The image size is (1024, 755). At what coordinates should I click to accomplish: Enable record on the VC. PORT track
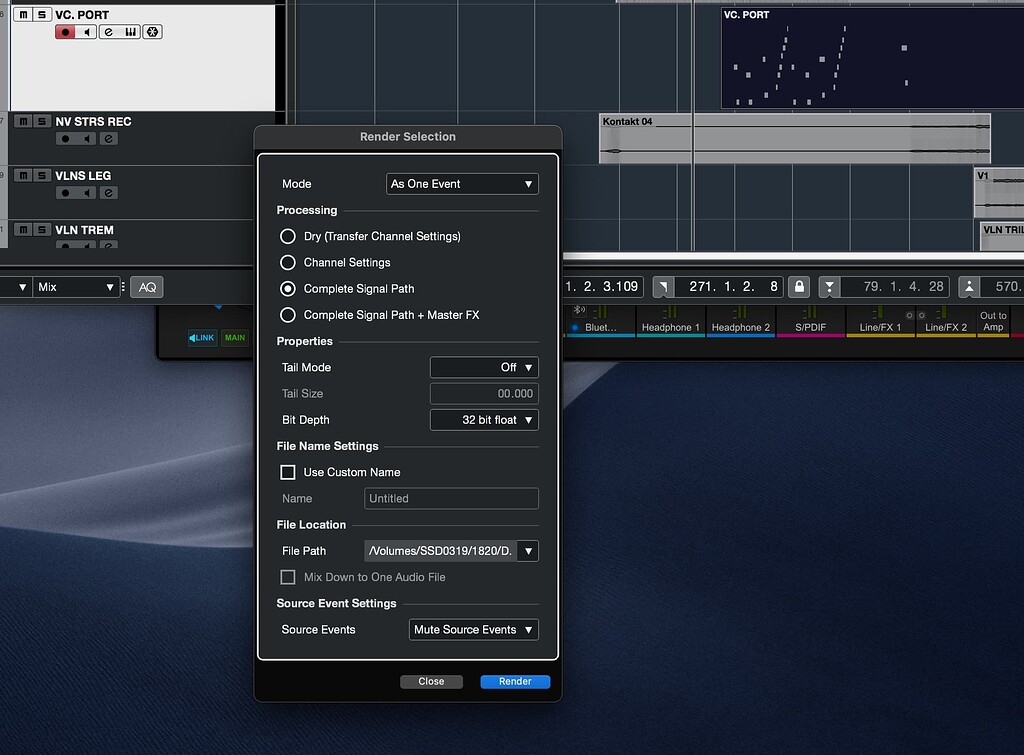(x=67, y=32)
